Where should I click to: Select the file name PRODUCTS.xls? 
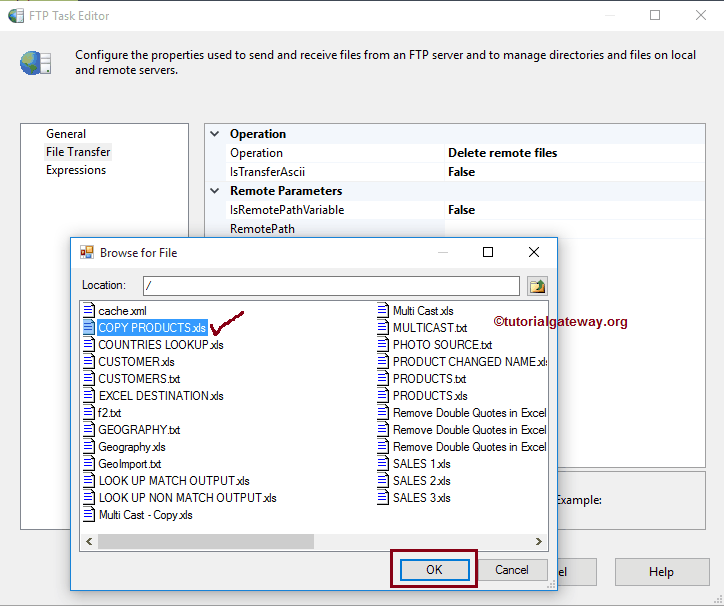tap(430, 396)
